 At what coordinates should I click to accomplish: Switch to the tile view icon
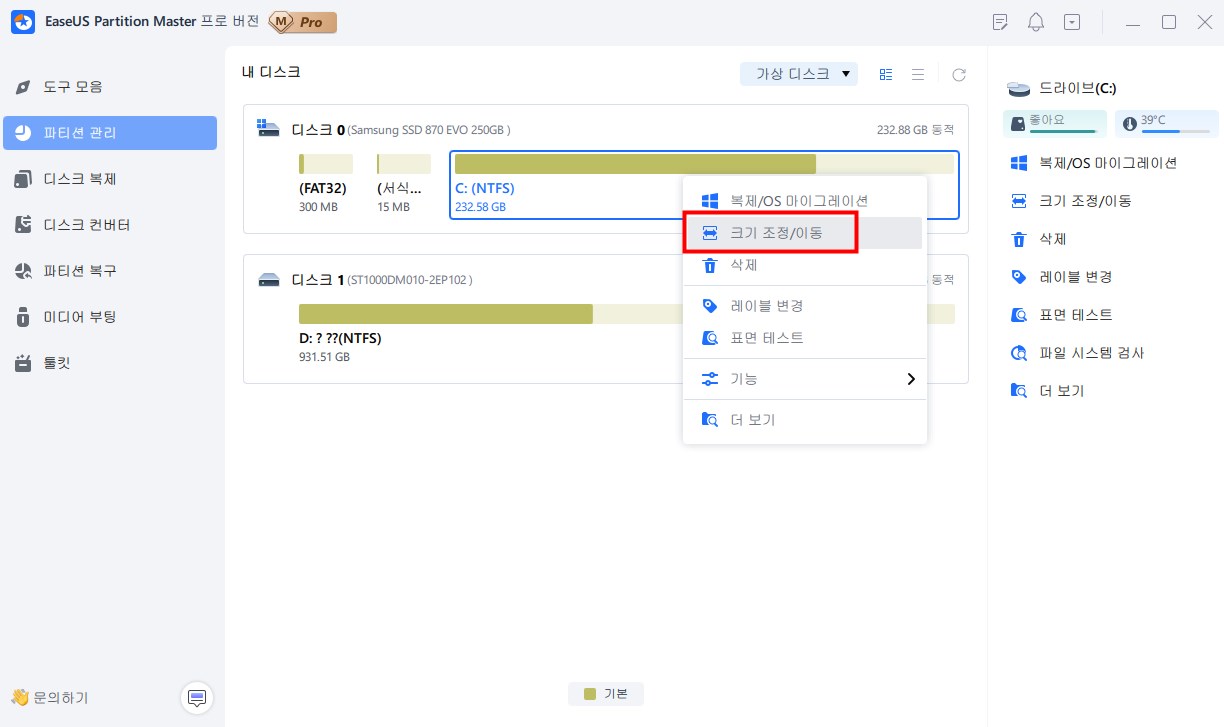click(x=885, y=74)
